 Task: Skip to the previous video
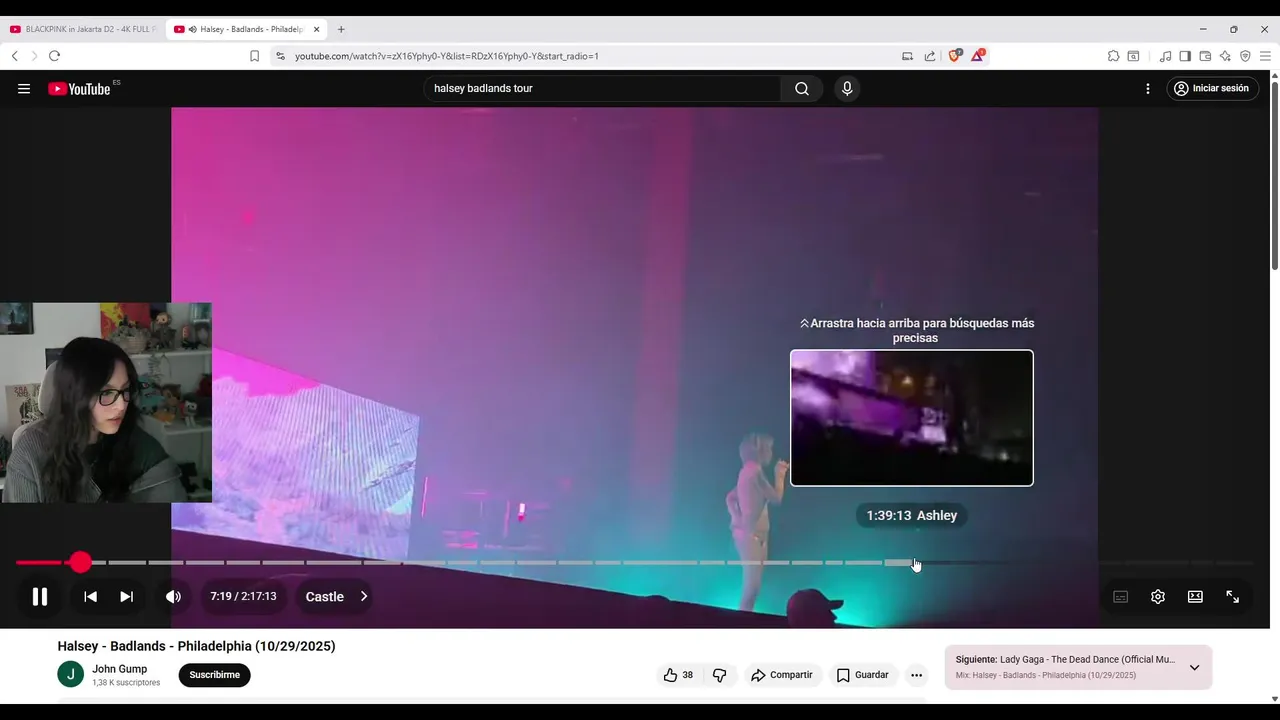point(90,597)
